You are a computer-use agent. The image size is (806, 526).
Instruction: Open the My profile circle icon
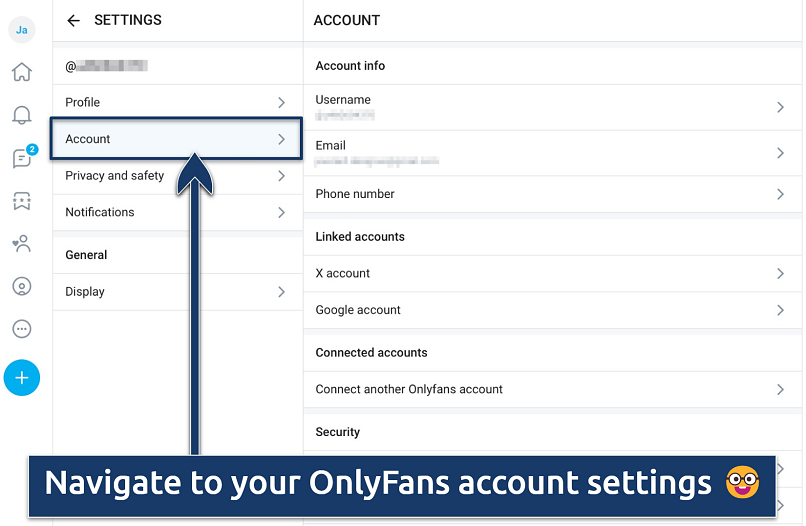click(x=21, y=286)
